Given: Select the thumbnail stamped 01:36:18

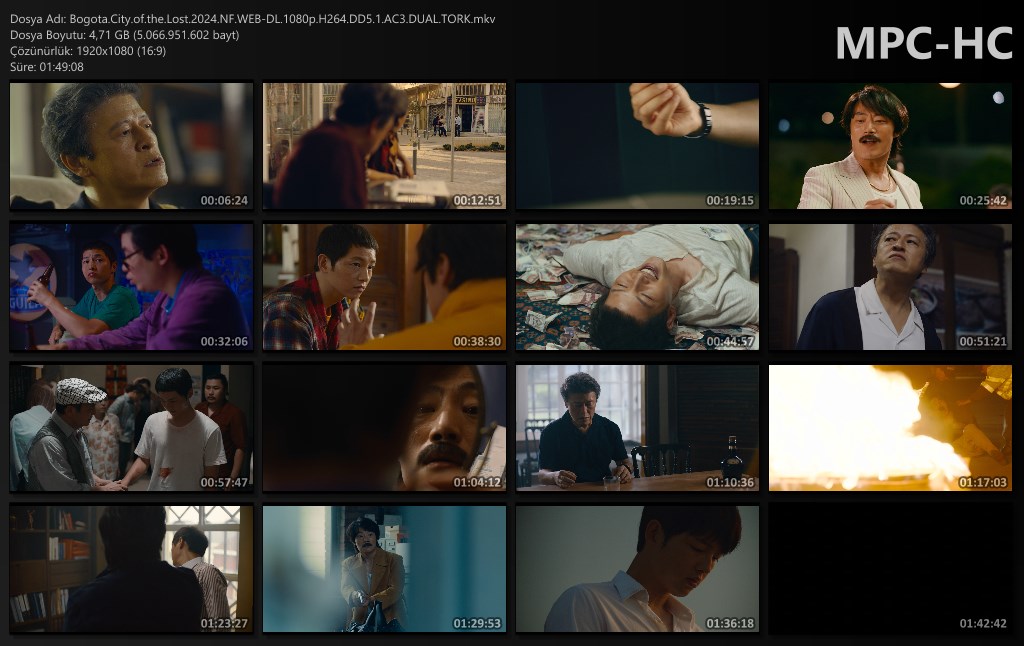Looking at the screenshot, I should [637, 569].
